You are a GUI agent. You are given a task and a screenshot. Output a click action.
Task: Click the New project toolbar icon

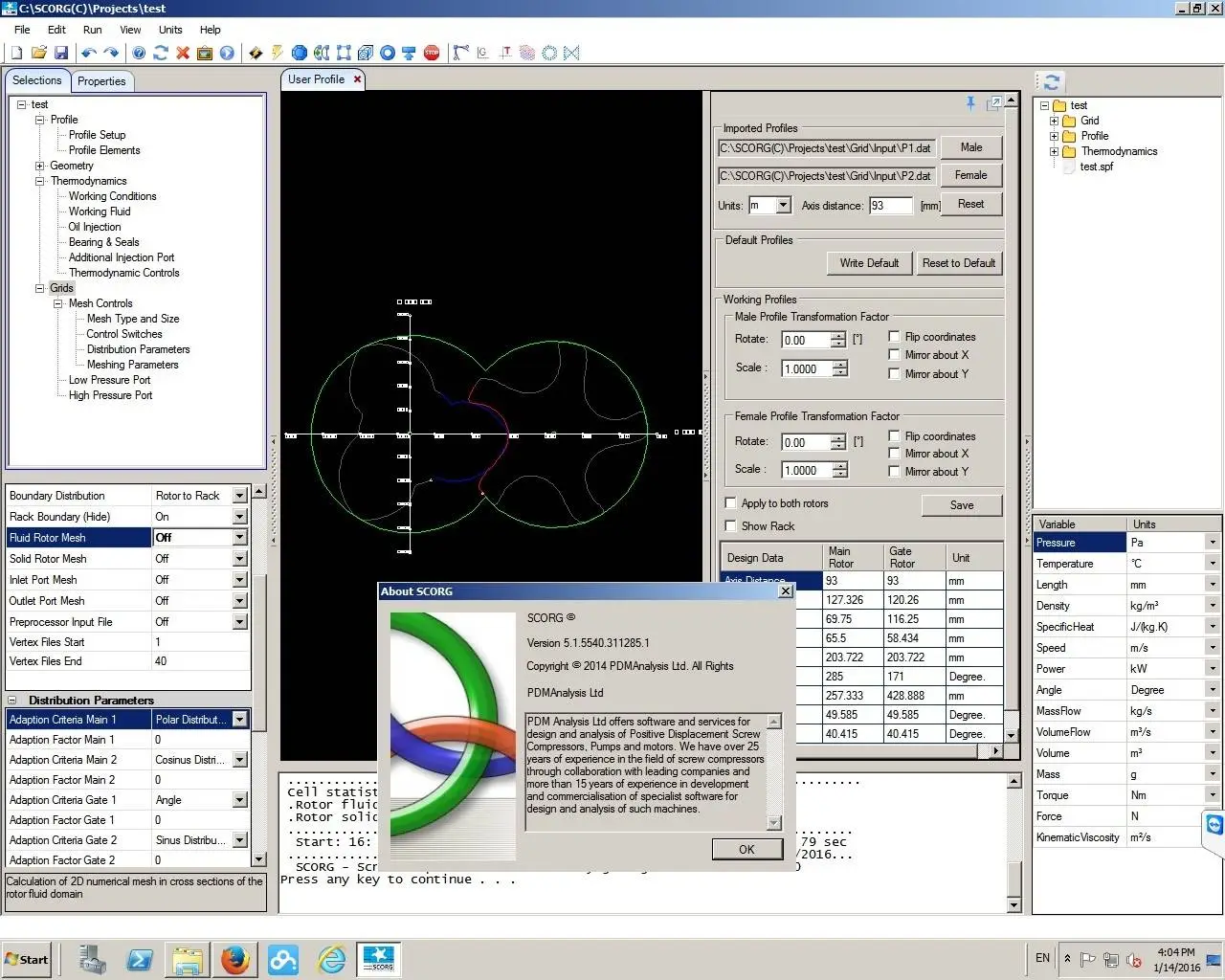(16, 53)
